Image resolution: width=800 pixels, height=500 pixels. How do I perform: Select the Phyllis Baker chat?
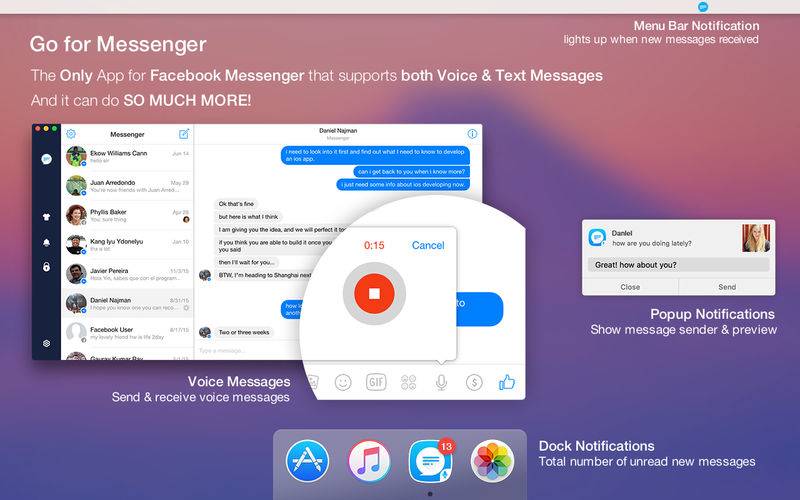[x=127, y=215]
